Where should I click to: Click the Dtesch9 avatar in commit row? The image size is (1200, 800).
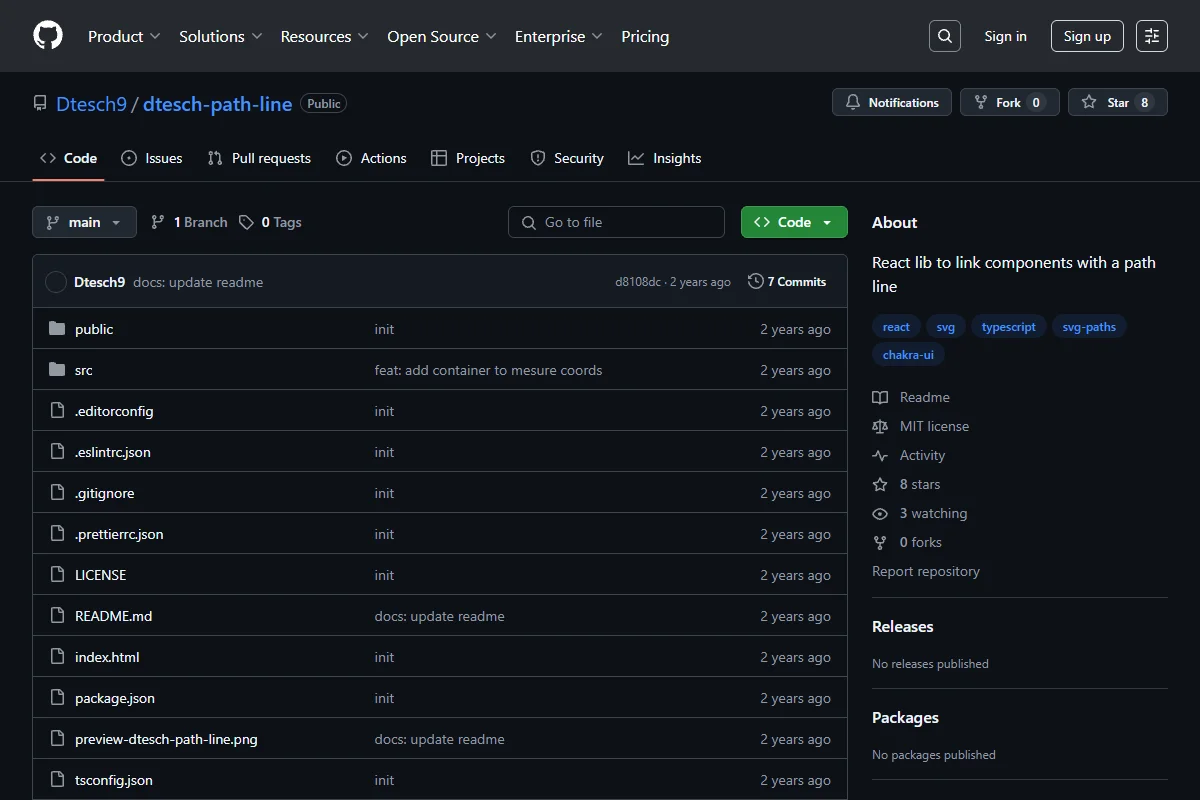56,282
